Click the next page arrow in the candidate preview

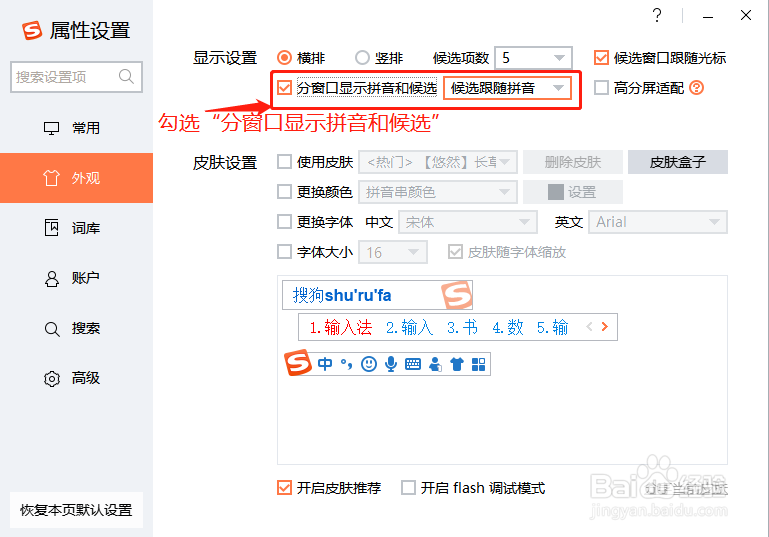(605, 327)
